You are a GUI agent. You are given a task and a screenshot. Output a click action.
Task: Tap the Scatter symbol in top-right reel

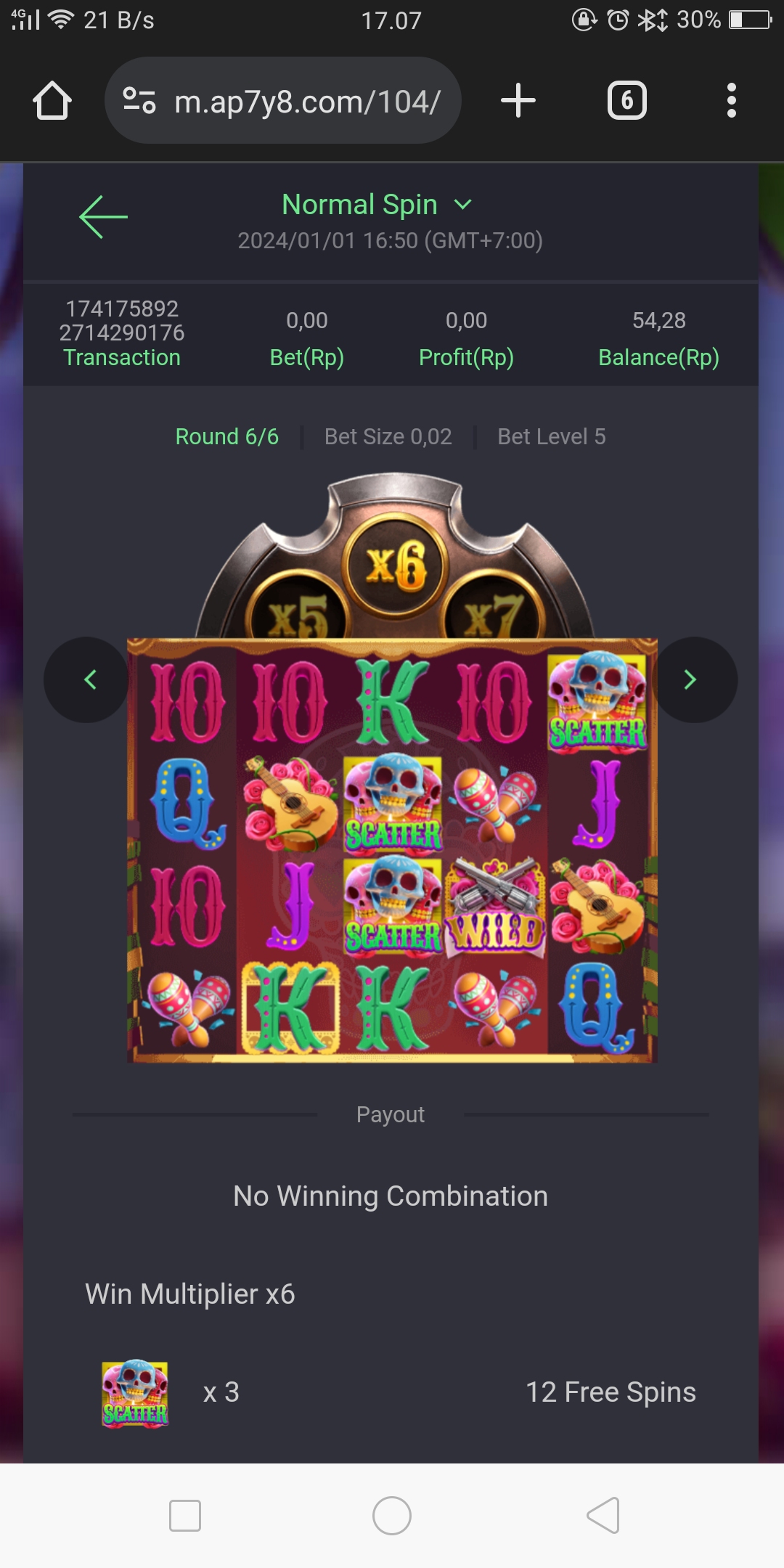click(597, 703)
